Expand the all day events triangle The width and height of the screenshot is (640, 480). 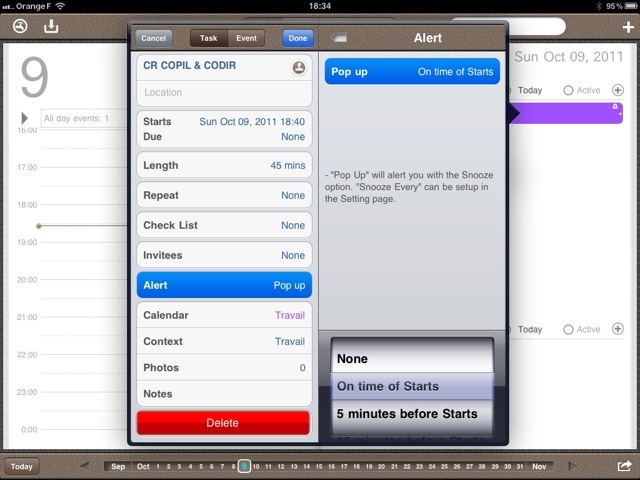(x=25, y=119)
